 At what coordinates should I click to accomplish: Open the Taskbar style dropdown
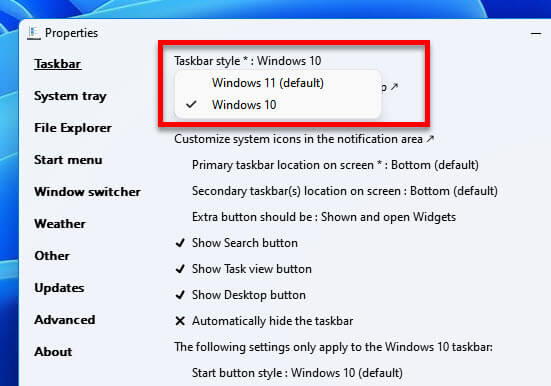pos(248,61)
